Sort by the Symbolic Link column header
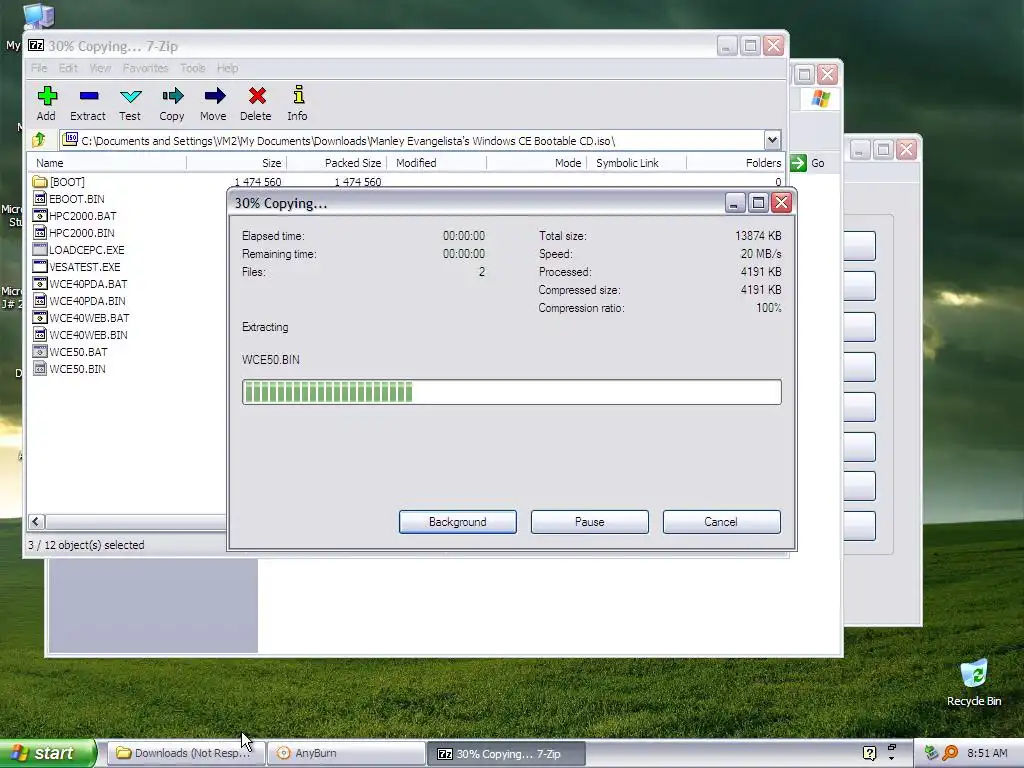1024x768 pixels. tap(636, 163)
